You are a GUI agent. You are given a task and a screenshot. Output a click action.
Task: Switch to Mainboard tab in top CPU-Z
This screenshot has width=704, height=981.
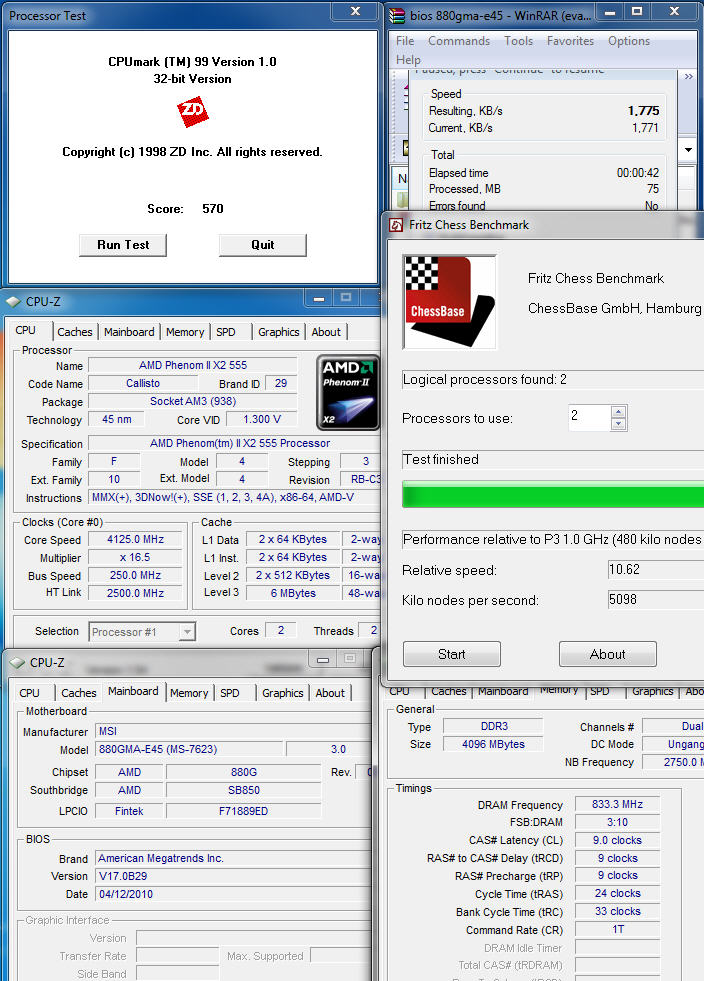(129, 332)
